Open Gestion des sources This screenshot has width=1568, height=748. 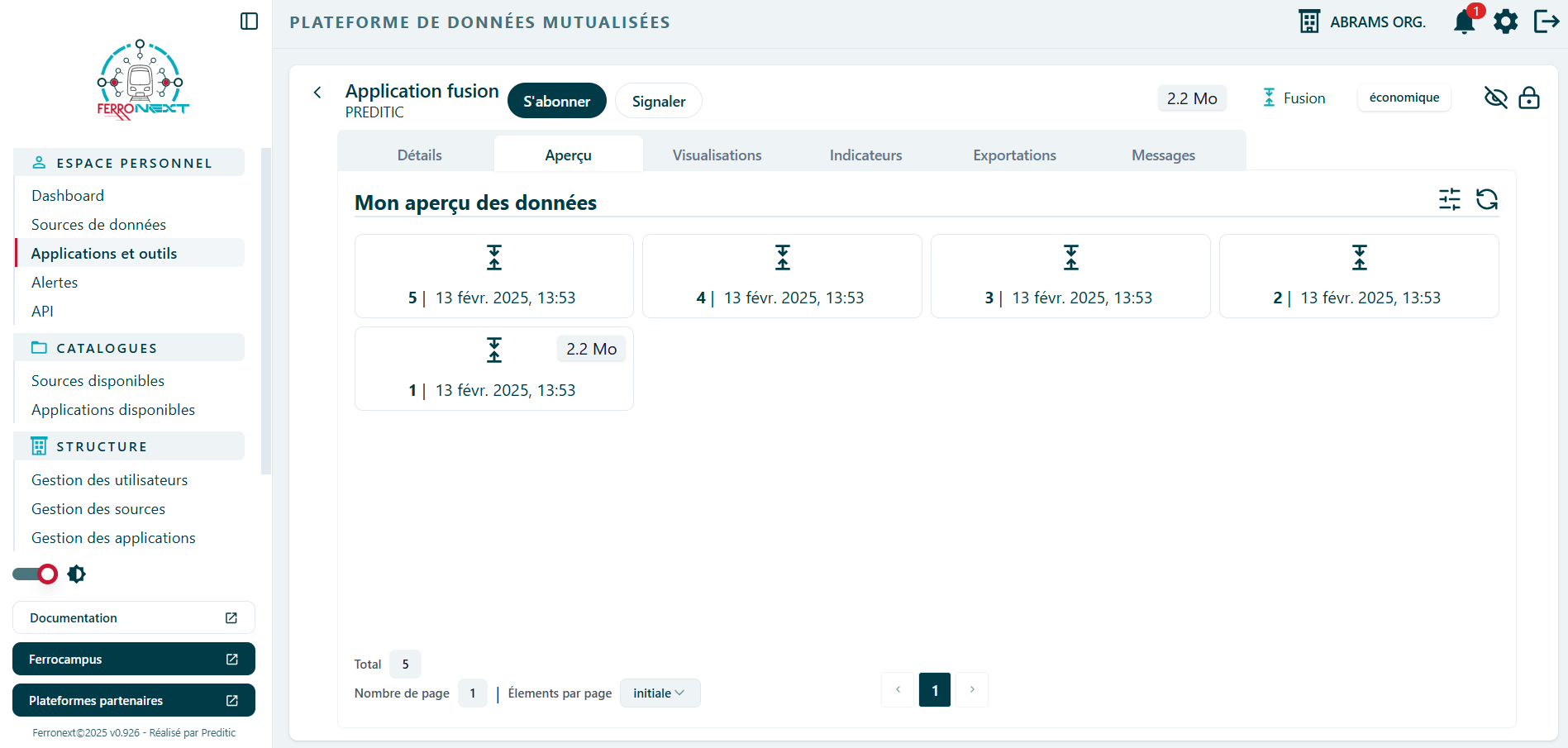[98, 508]
